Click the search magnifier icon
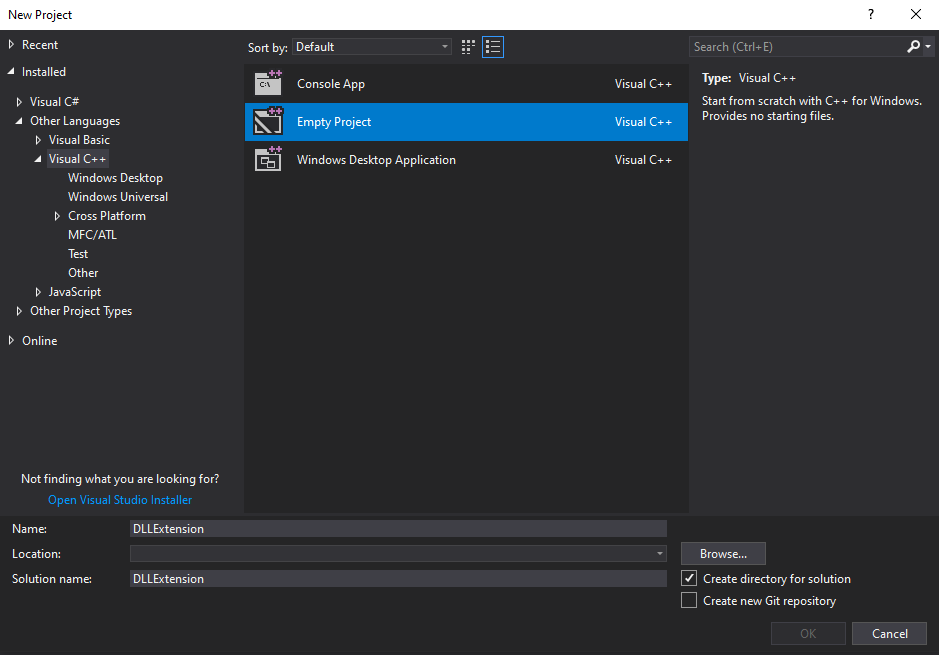Viewport: 939px width, 655px height. (913, 46)
